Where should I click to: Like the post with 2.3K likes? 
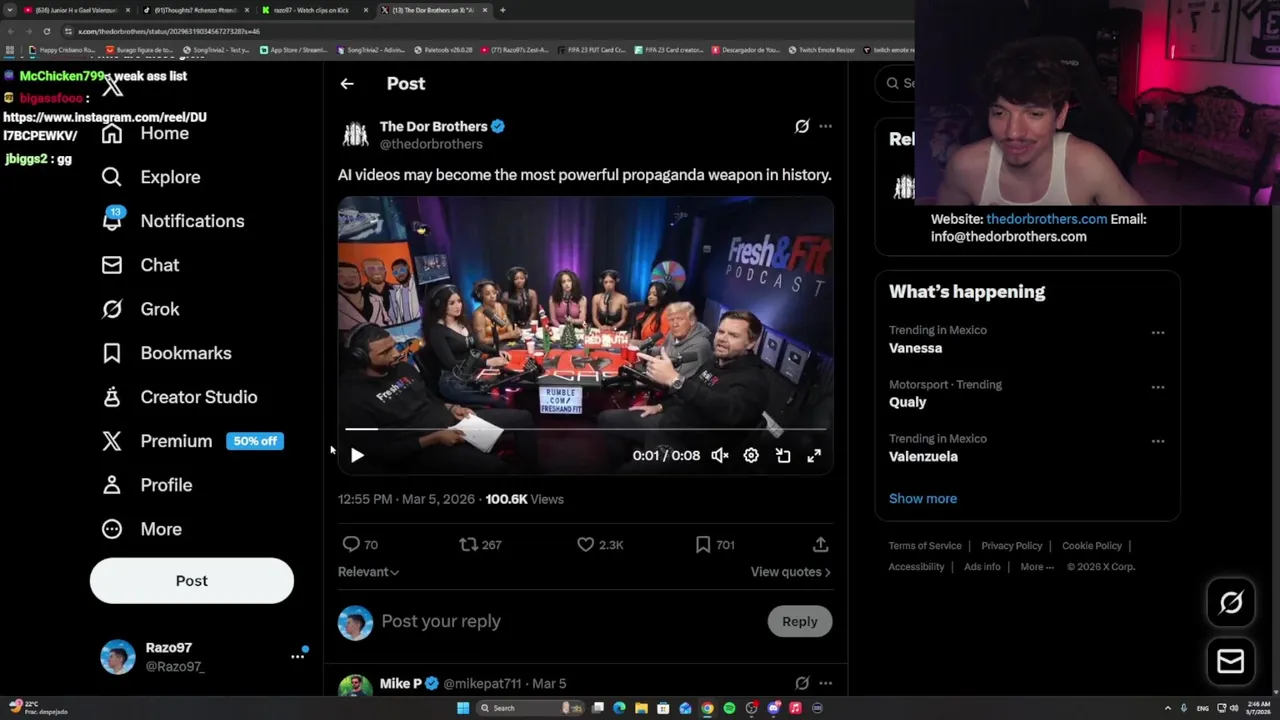(586, 545)
